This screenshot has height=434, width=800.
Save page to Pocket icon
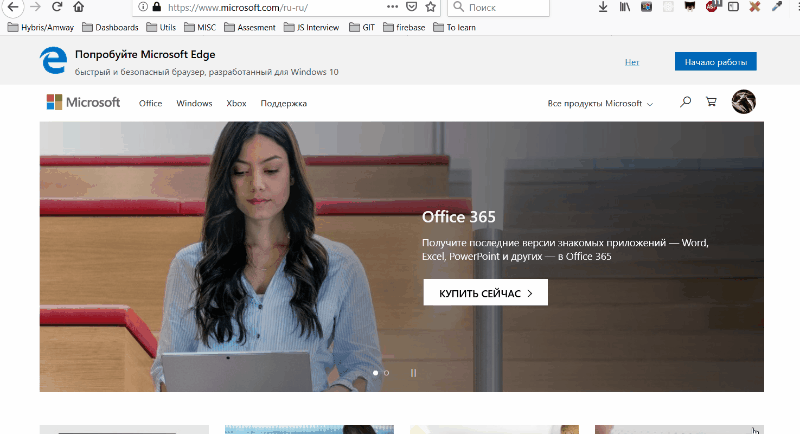click(x=411, y=7)
